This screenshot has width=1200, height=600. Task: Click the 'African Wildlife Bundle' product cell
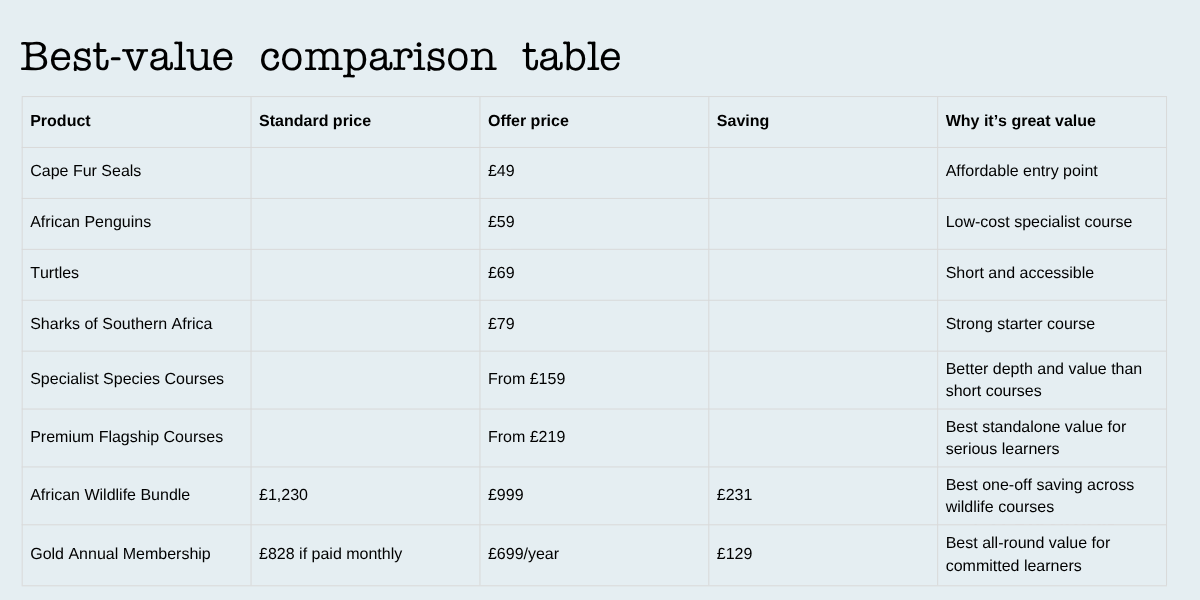(x=110, y=495)
